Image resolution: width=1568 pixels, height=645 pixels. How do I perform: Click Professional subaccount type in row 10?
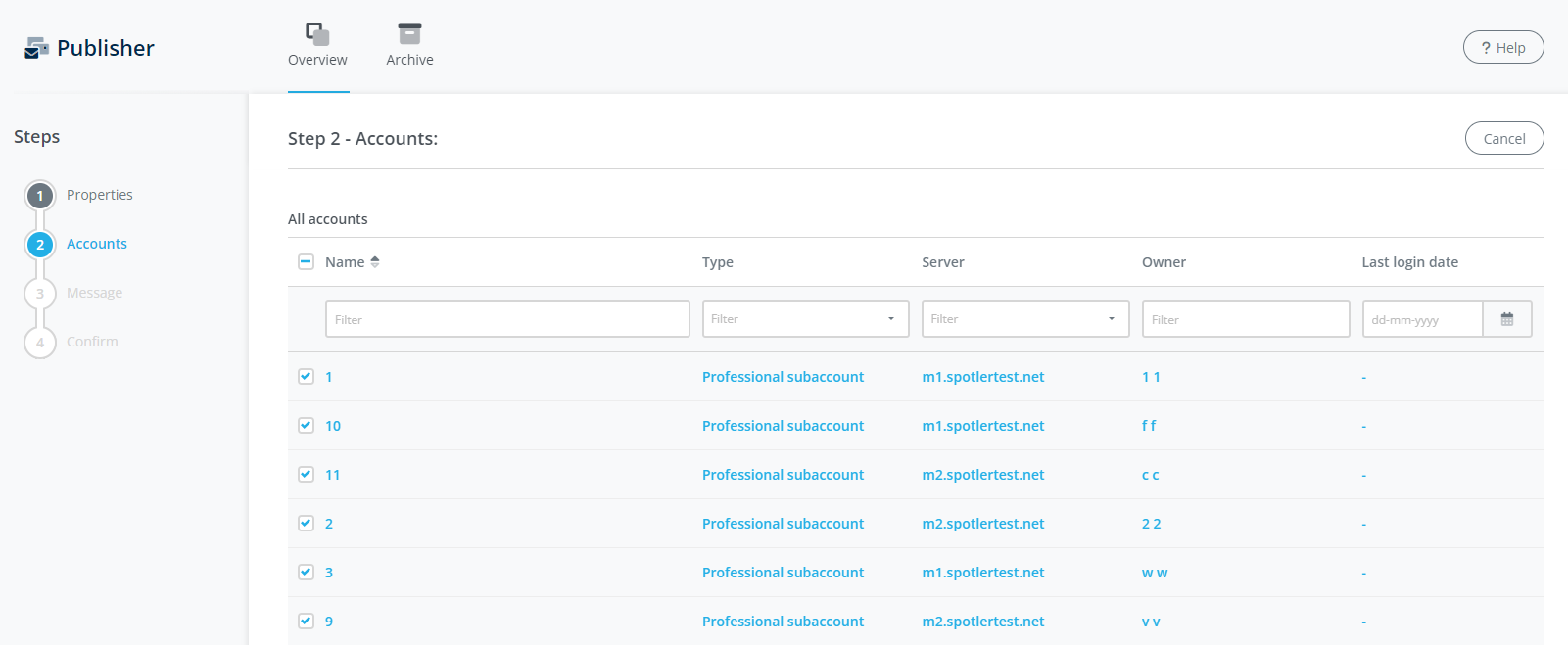click(783, 426)
